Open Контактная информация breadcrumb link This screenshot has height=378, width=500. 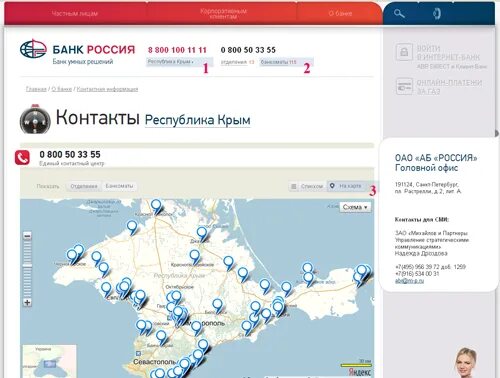[107, 89]
